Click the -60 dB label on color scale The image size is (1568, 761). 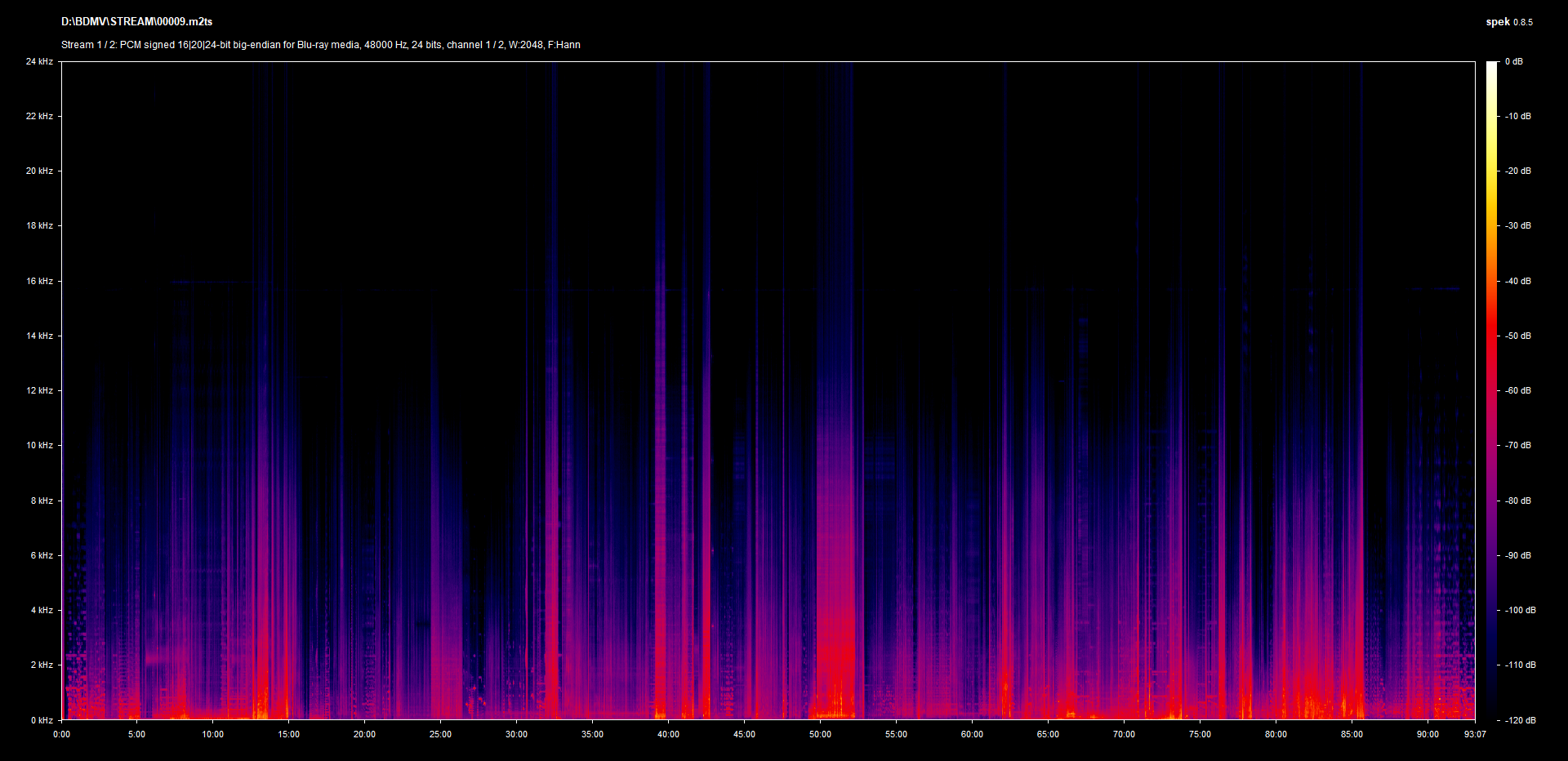[1517, 390]
